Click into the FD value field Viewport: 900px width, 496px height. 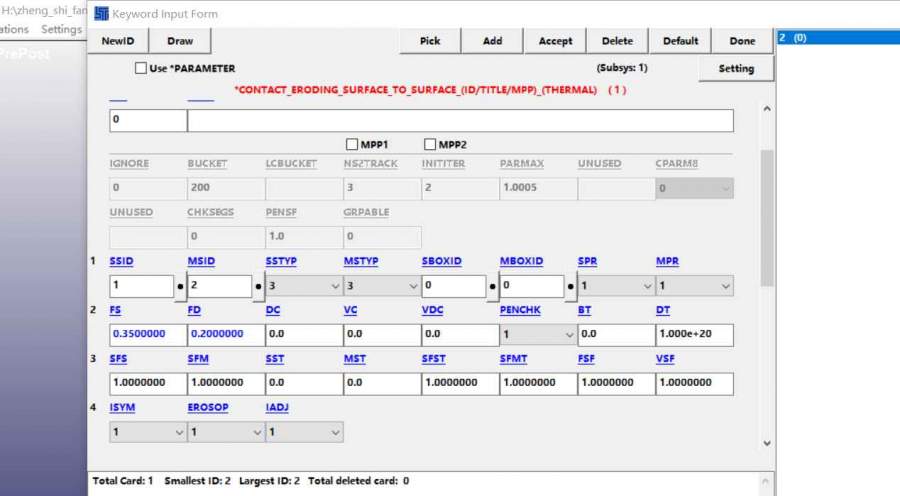point(225,335)
